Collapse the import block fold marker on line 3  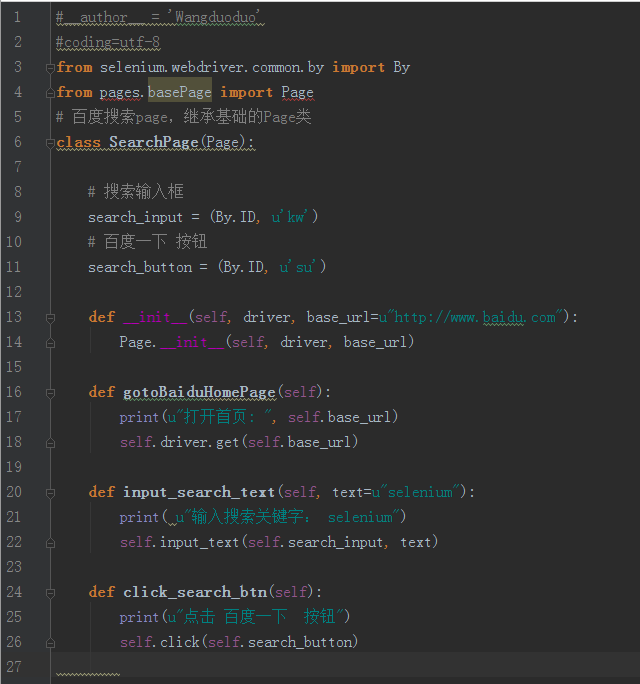tap(50, 68)
